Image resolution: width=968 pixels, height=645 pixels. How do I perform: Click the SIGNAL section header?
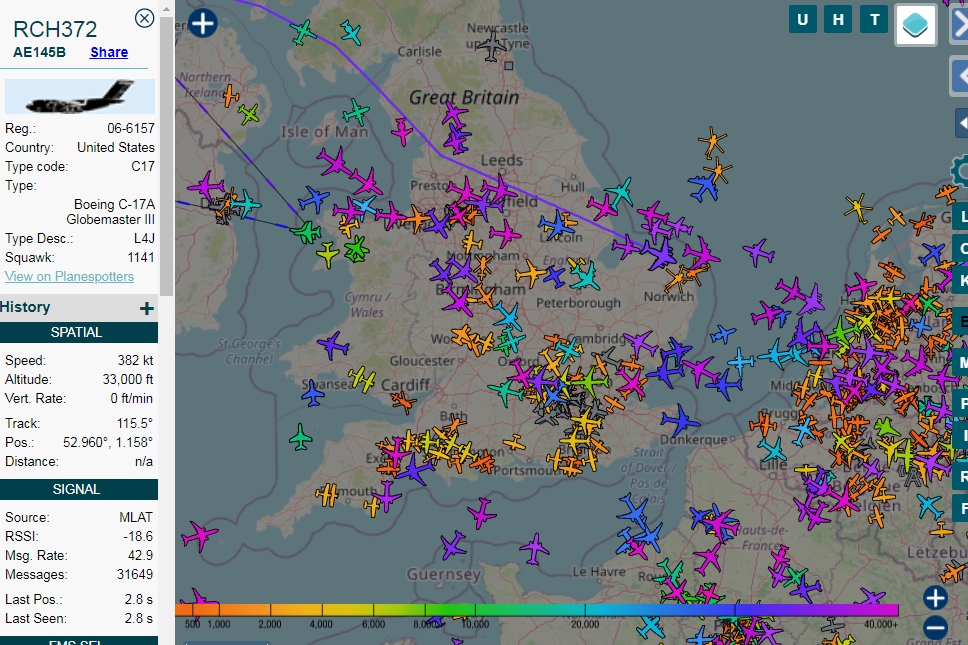tap(77, 489)
